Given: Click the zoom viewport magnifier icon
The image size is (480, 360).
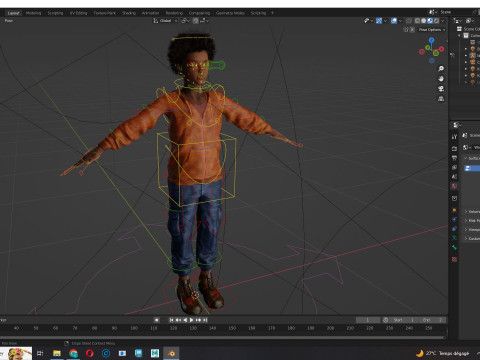Looking at the screenshot, I should click(x=441, y=69).
